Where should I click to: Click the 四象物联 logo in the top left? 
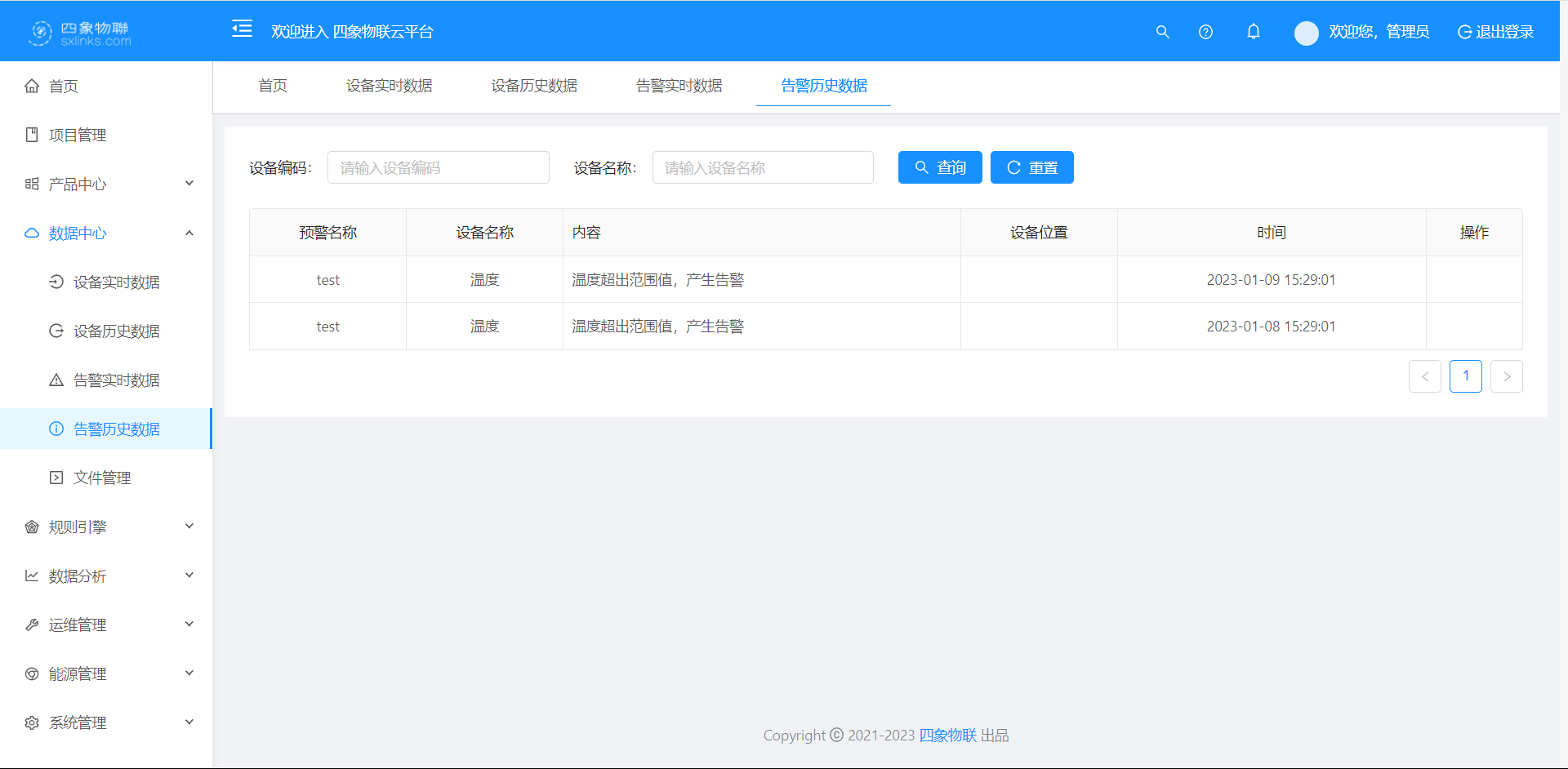coord(79,32)
